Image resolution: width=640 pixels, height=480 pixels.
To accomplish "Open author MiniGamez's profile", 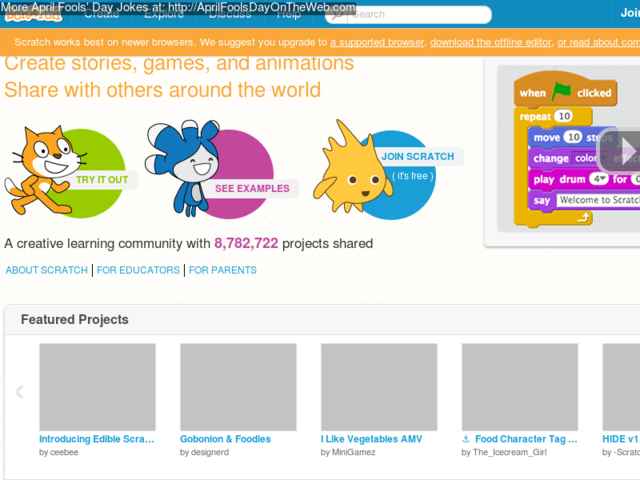I will pos(353,452).
